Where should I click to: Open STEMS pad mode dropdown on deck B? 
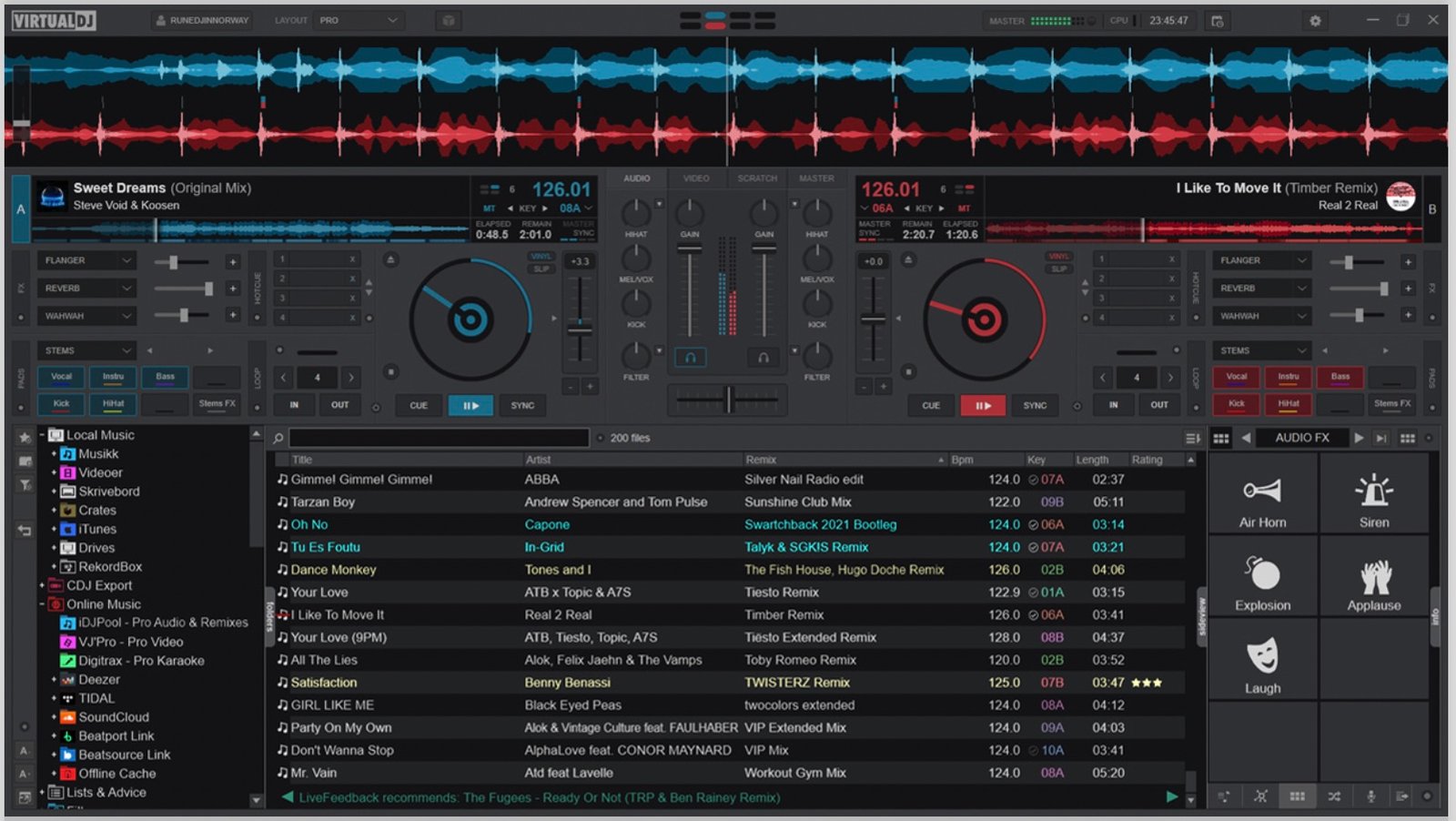[1262, 350]
